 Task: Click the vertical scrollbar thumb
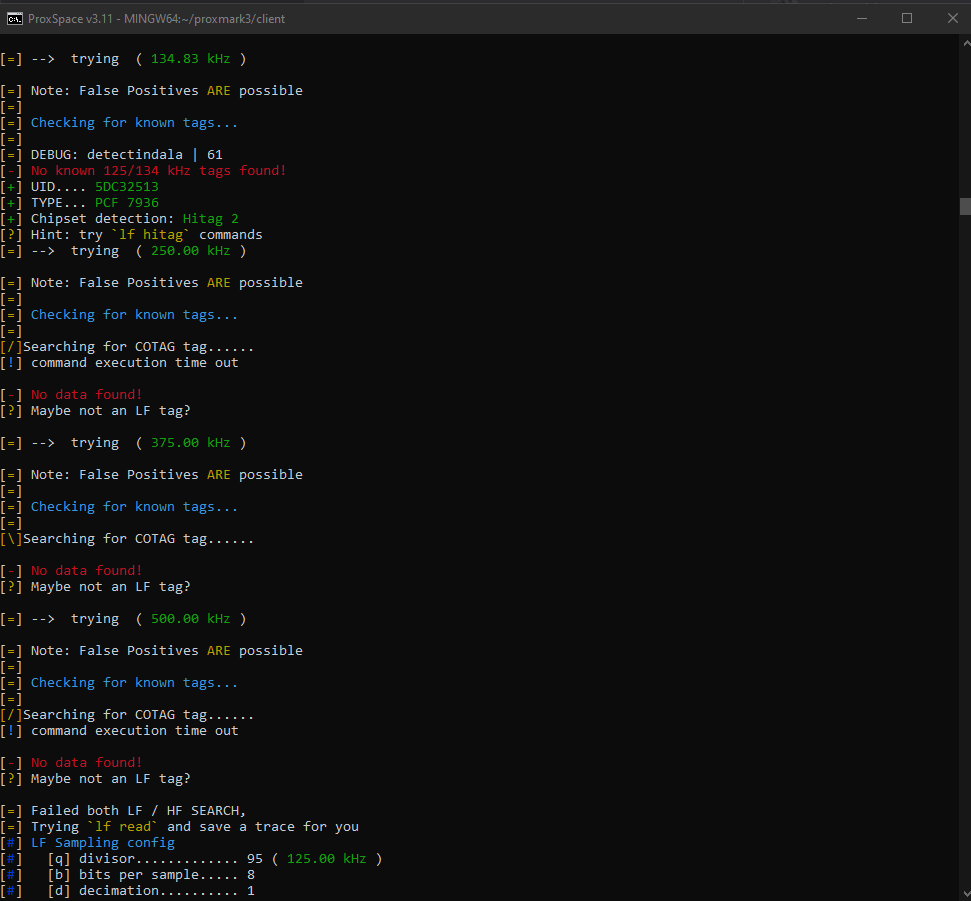[965, 206]
